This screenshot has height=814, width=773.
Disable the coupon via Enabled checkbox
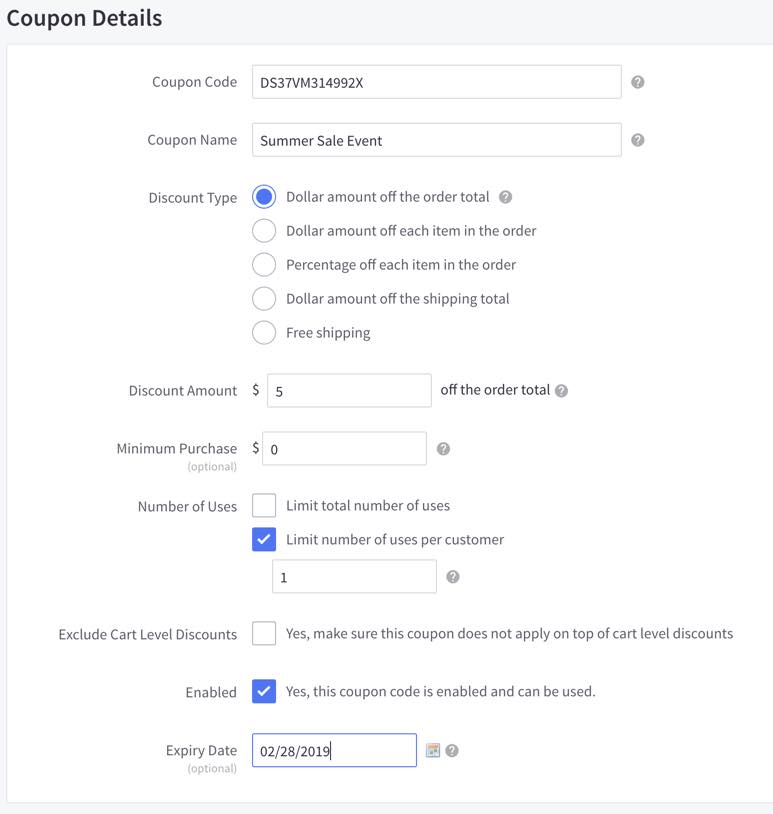tap(264, 691)
